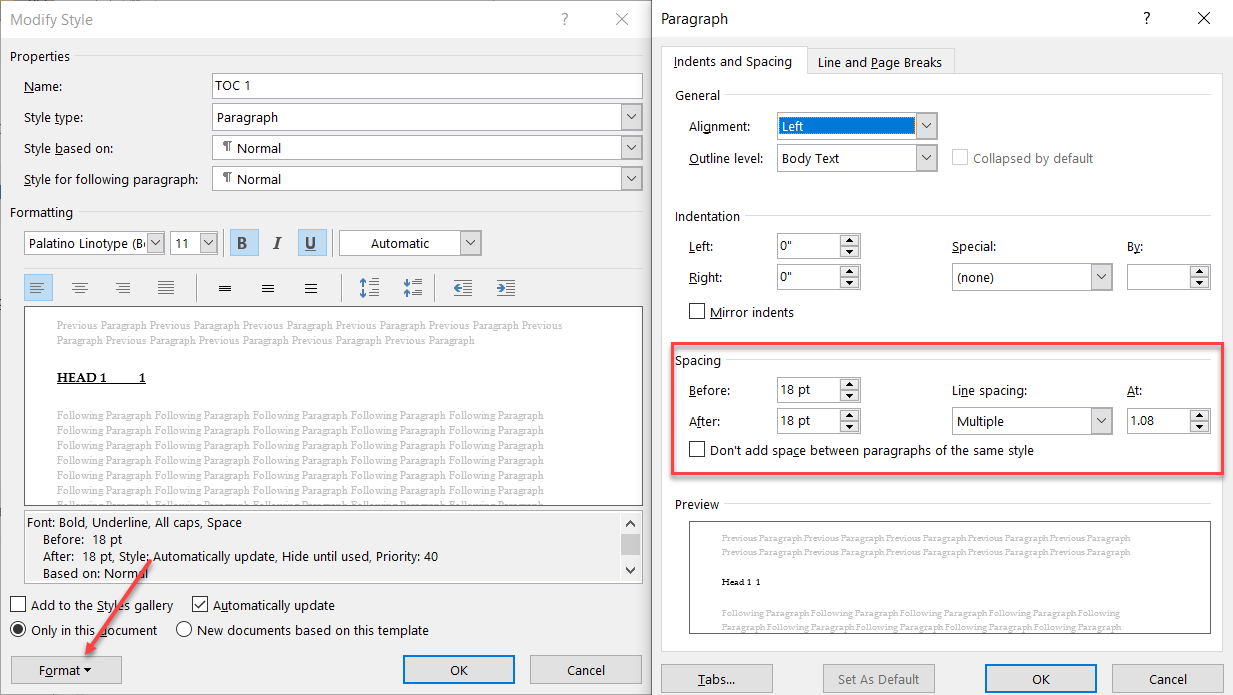Image resolution: width=1233 pixels, height=695 pixels.
Task: Decrease indent in Modify Style
Action: point(462,288)
